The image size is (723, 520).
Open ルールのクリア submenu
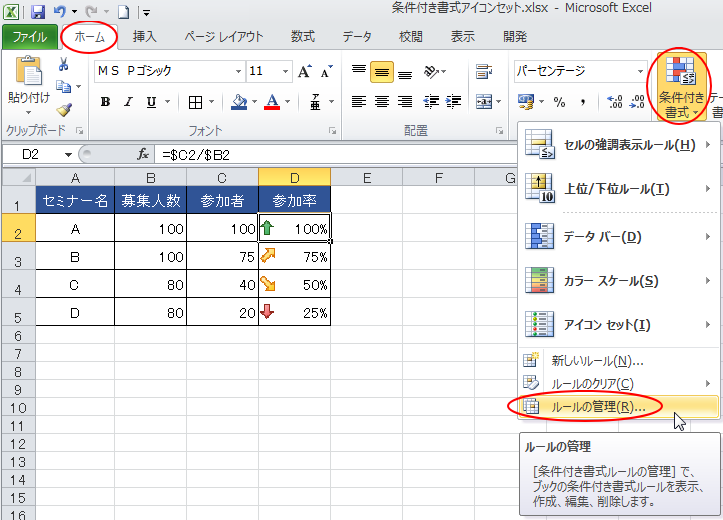tap(618, 384)
